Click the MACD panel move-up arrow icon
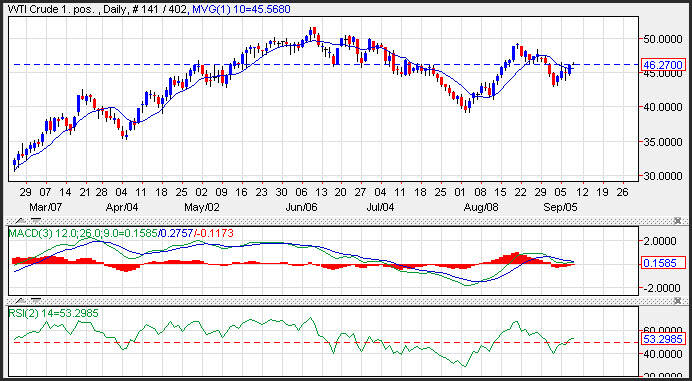Viewport: 692px width, 381px height. click(x=20, y=221)
